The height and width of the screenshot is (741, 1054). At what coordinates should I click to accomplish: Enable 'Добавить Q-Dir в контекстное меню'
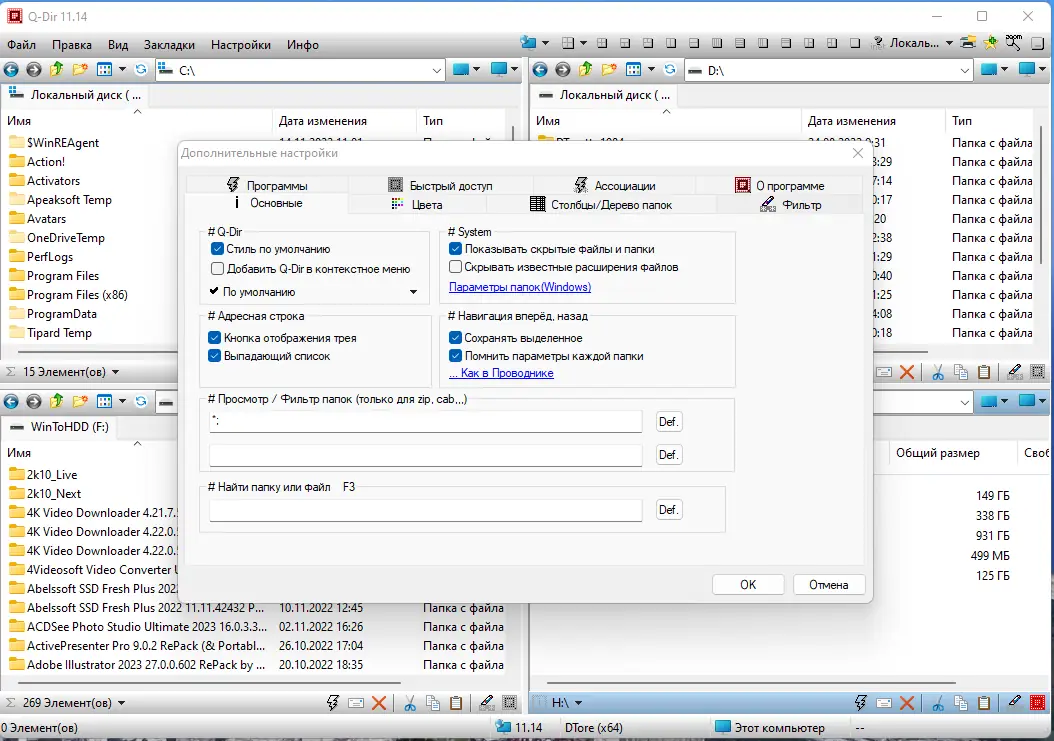pos(217,269)
